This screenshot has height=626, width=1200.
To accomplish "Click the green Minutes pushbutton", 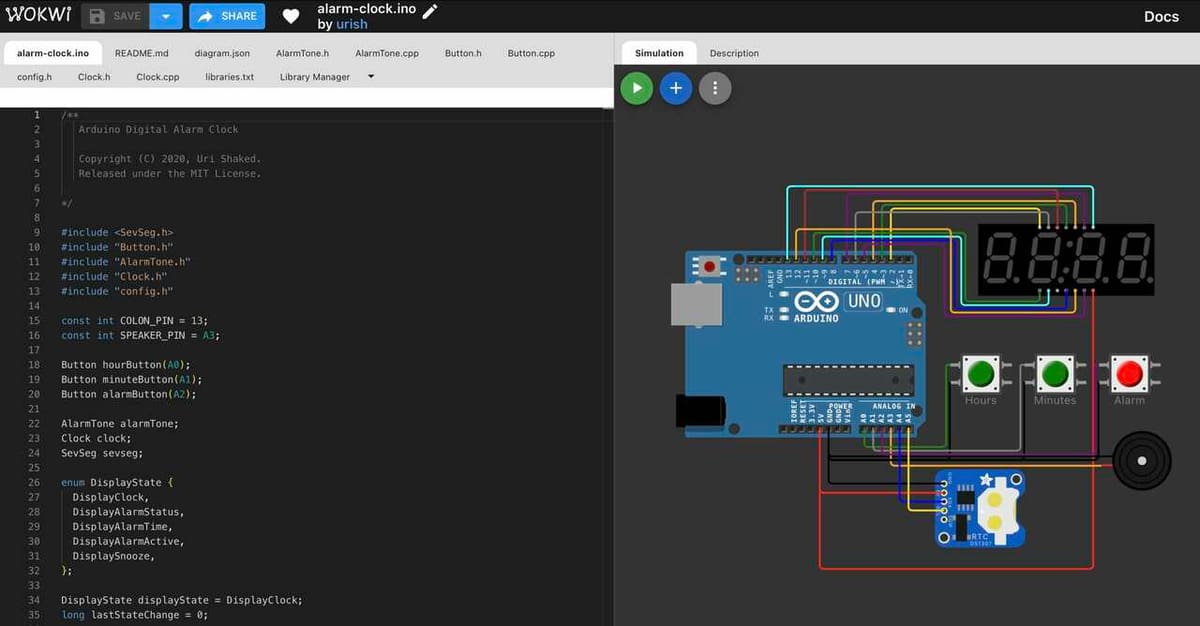I will tap(1055, 375).
